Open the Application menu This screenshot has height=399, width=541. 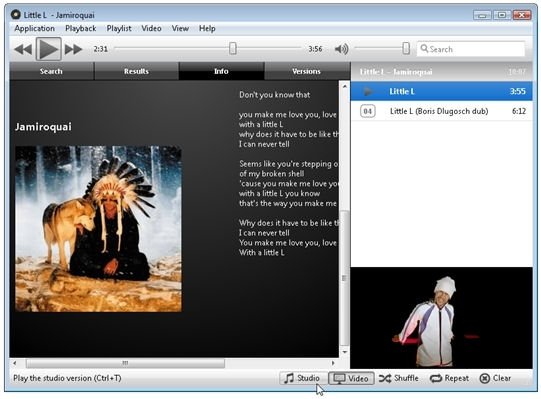35,29
